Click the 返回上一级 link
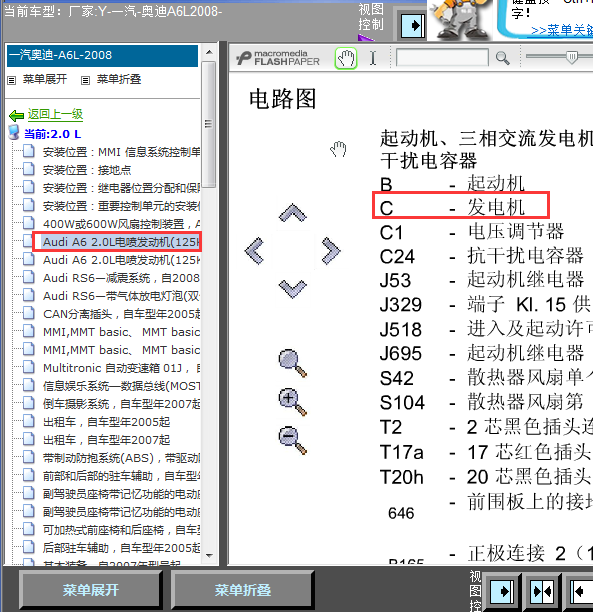The height and width of the screenshot is (612, 593). pos(55,114)
